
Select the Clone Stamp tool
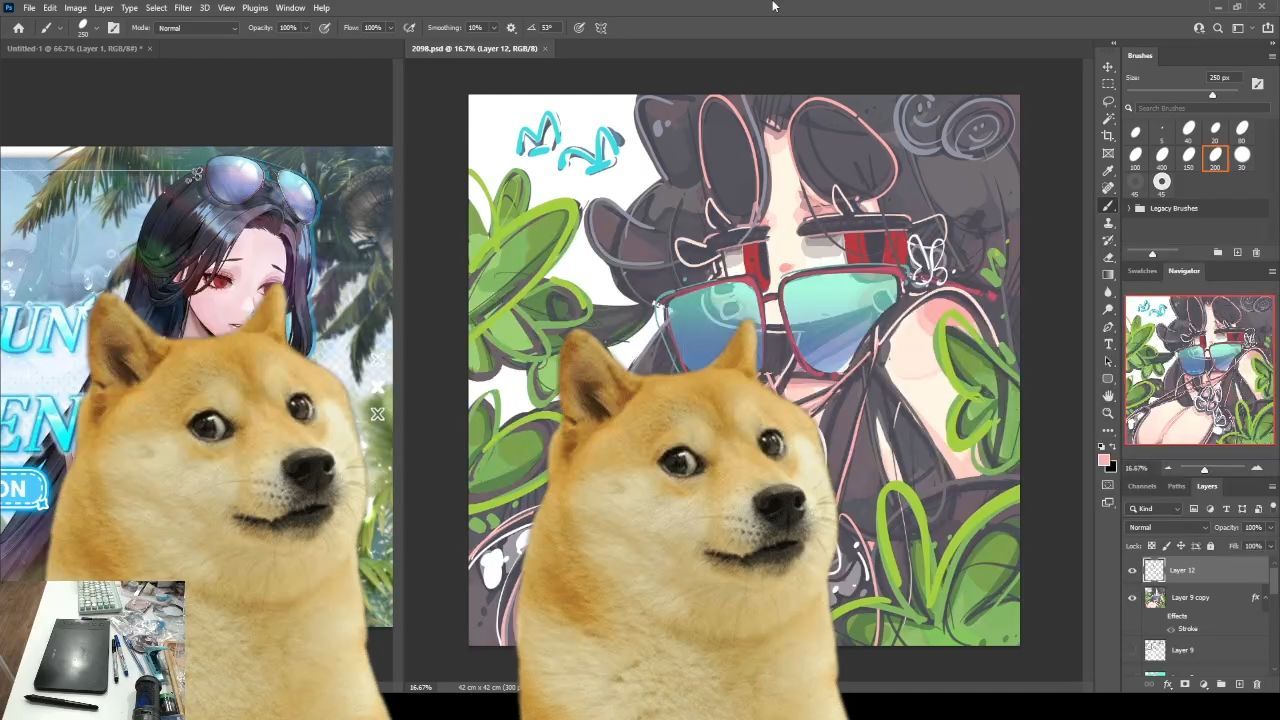pos(1108,222)
